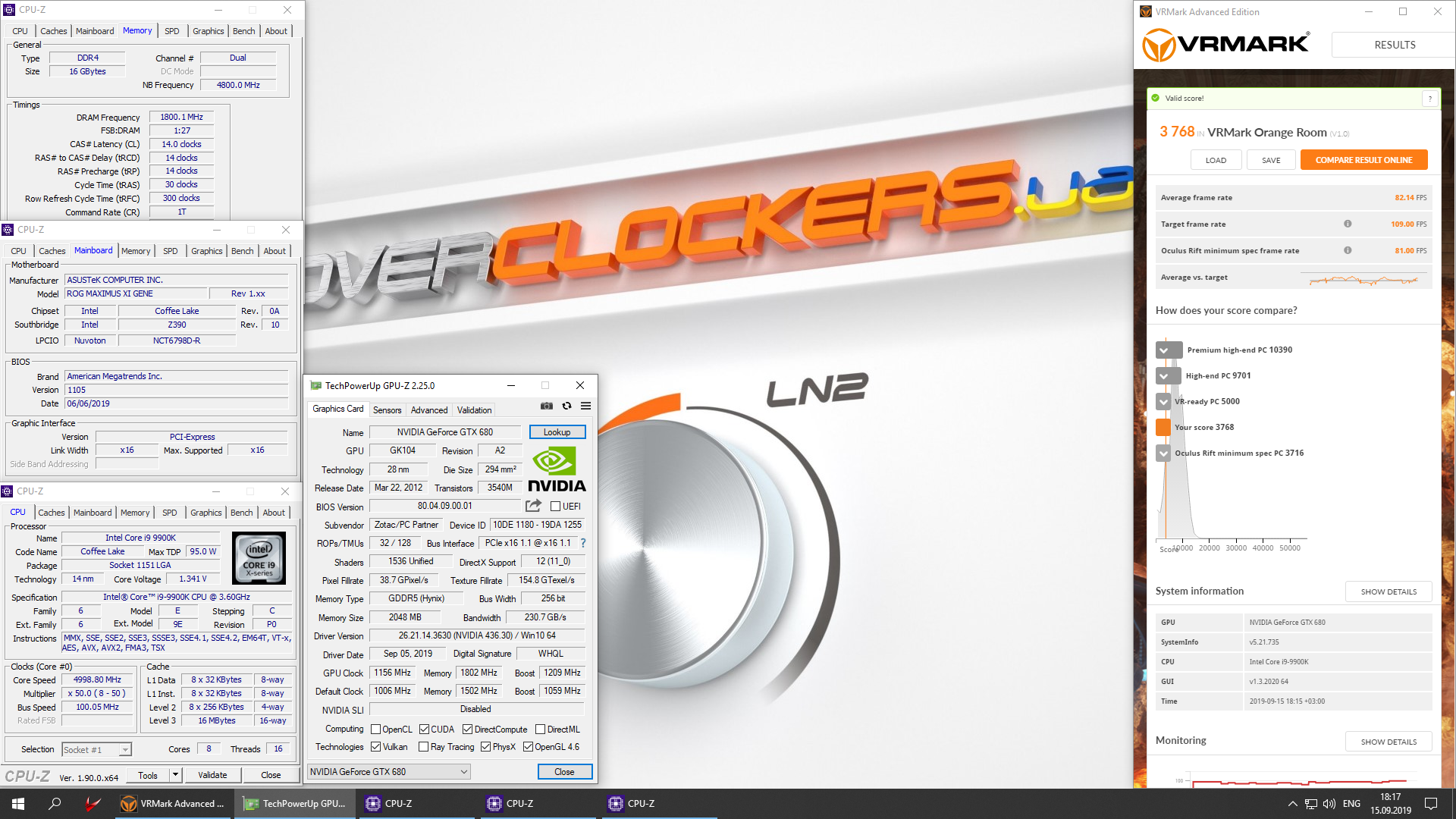The height and width of the screenshot is (819, 1456).
Task: Open taskbar search magnifier
Action: (x=55, y=804)
